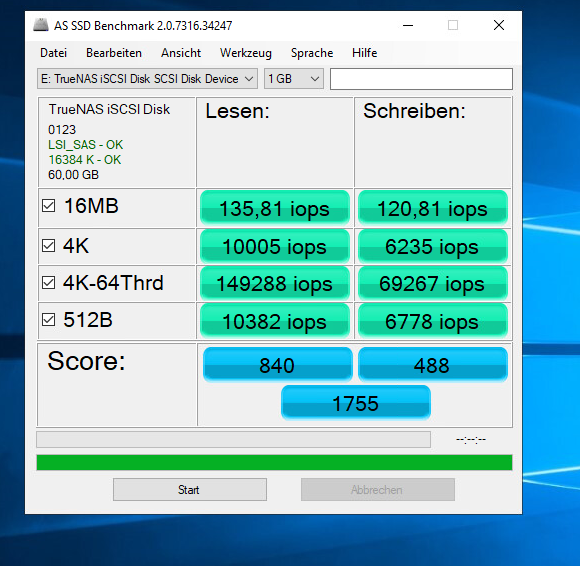Click the Start button
580x566 pixels.
pyautogui.click(x=190, y=490)
